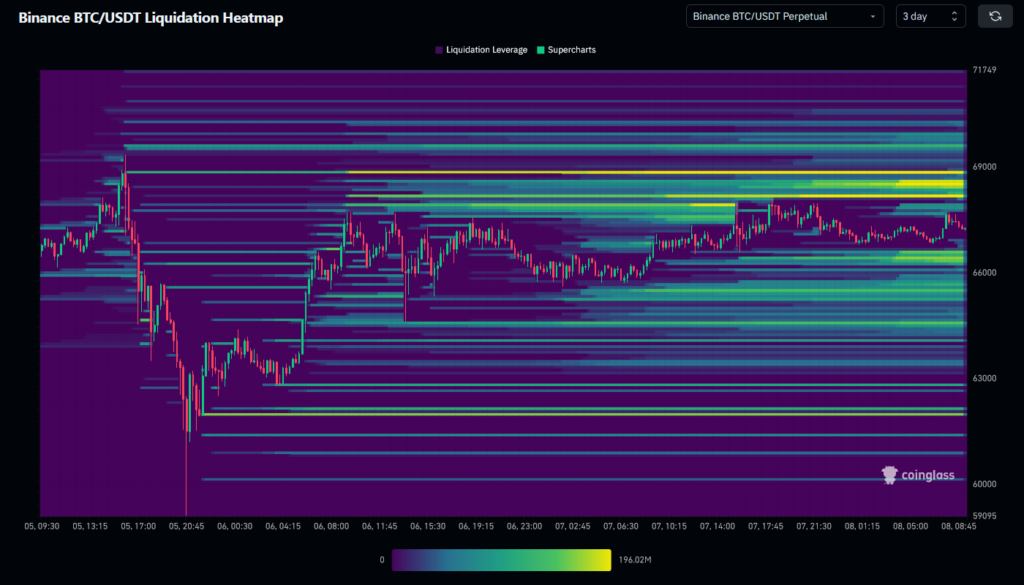1024x585 pixels.
Task: Click the 69000 price axis label
Action: [x=984, y=166]
